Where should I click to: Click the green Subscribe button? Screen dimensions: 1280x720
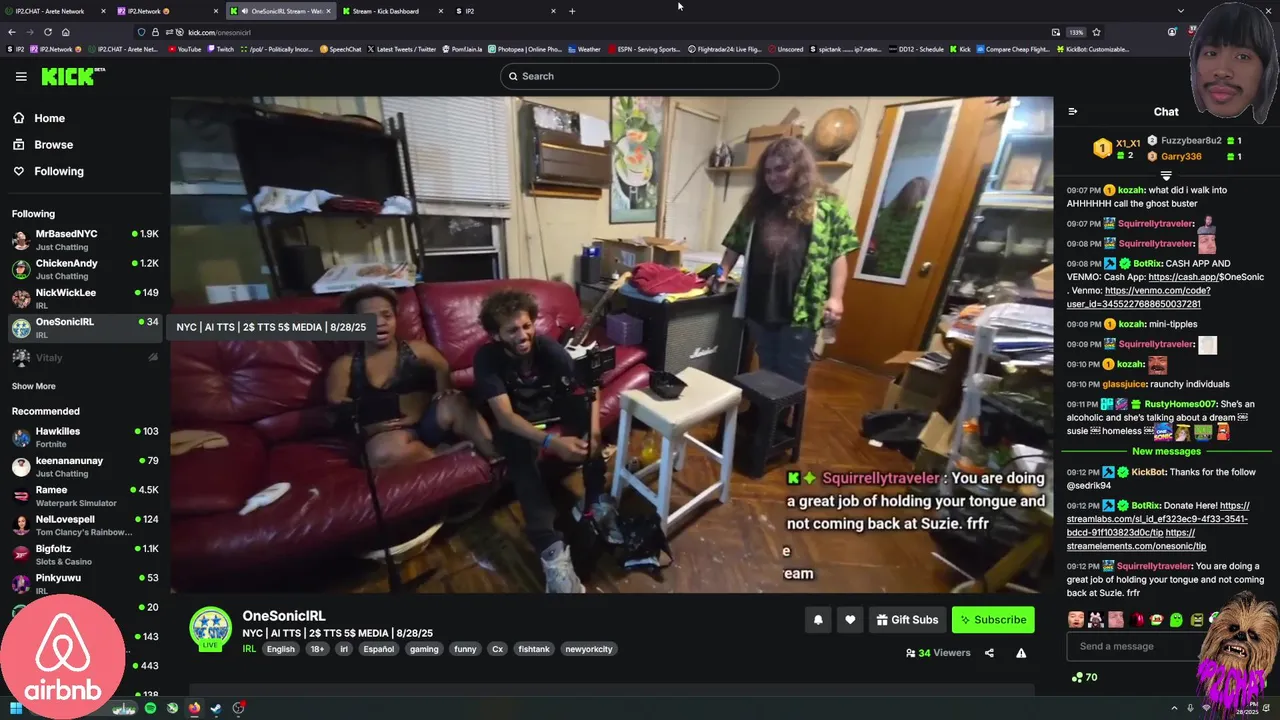tap(993, 620)
